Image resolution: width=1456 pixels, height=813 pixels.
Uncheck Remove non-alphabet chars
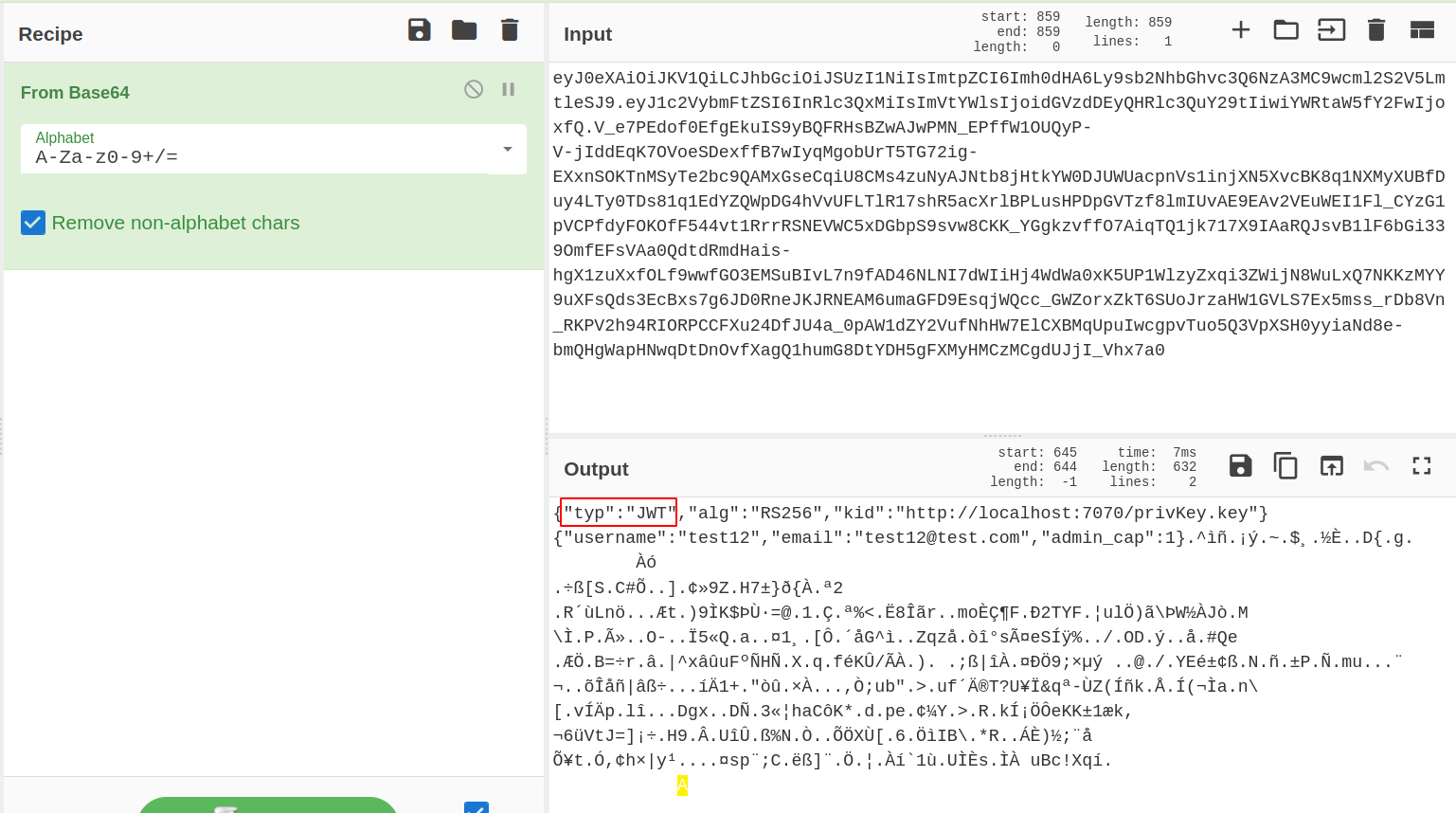[33, 223]
